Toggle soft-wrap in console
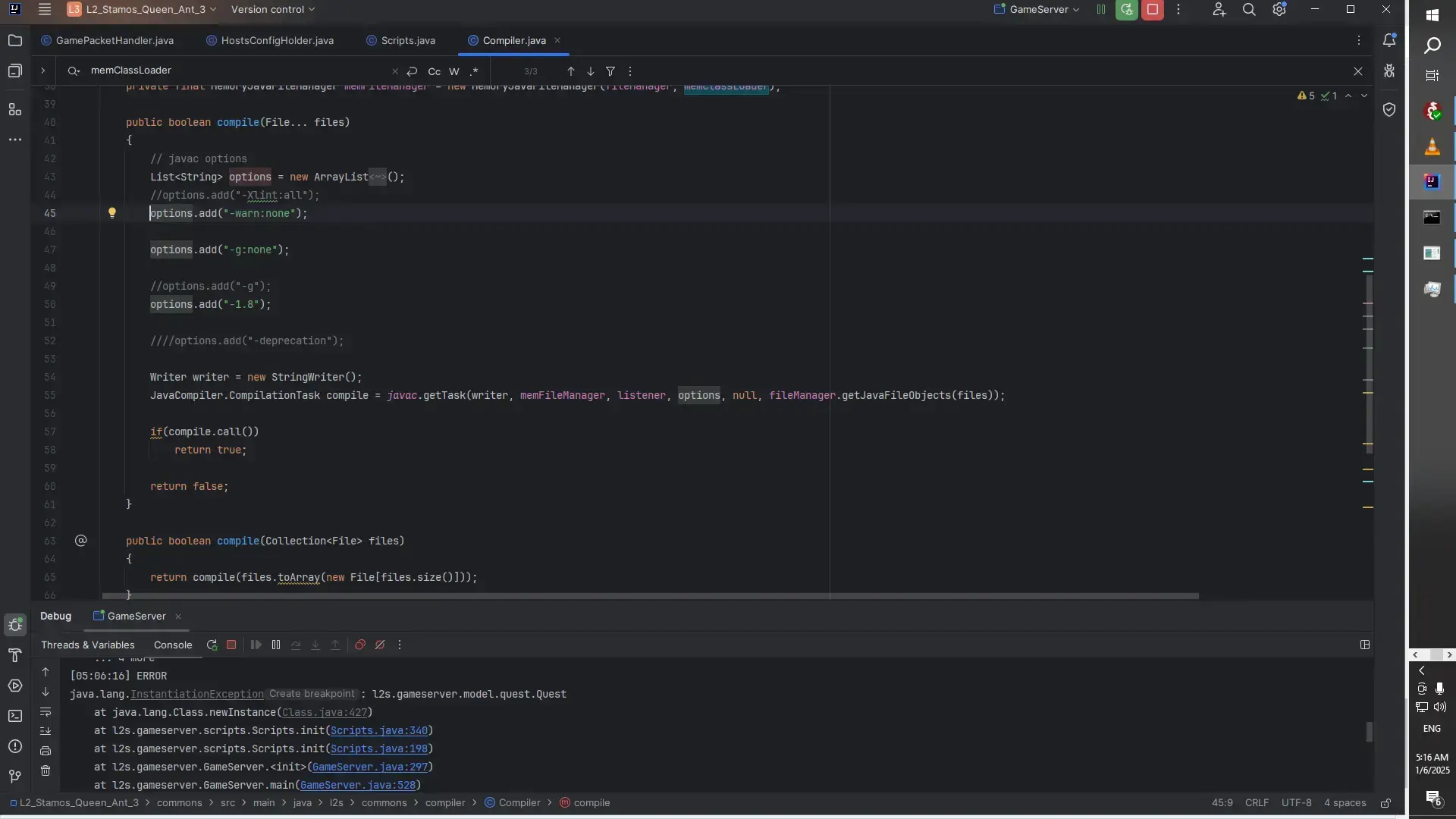Image resolution: width=1456 pixels, height=819 pixels. tap(45, 712)
